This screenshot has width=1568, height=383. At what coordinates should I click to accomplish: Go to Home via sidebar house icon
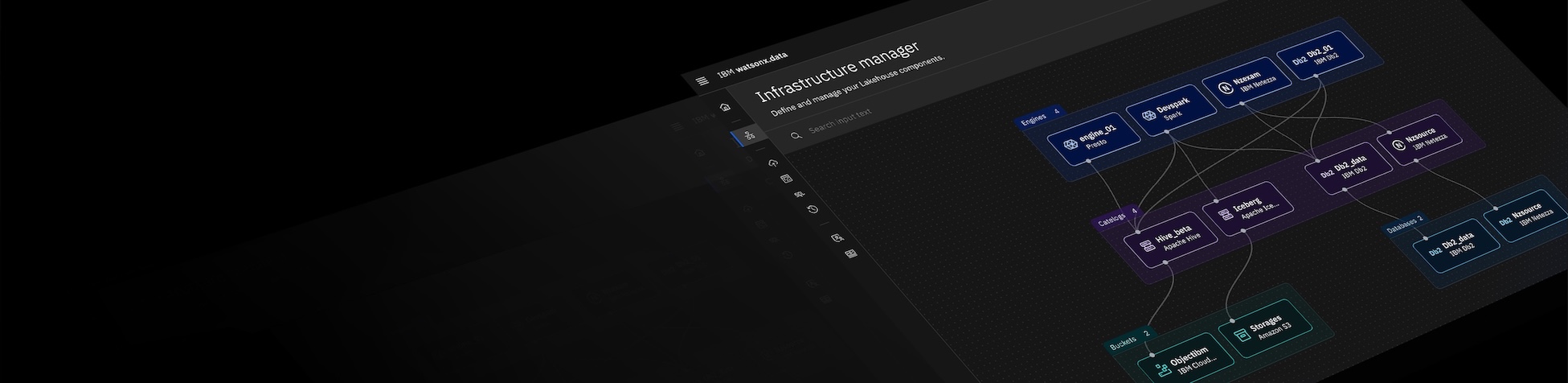click(x=726, y=106)
